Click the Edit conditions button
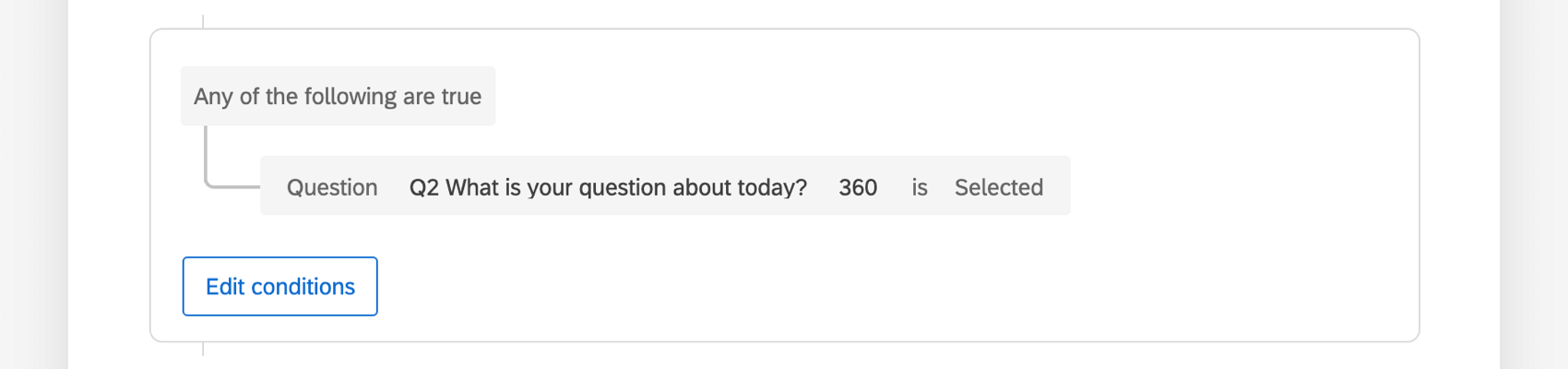The width and height of the screenshot is (1568, 369). click(279, 286)
